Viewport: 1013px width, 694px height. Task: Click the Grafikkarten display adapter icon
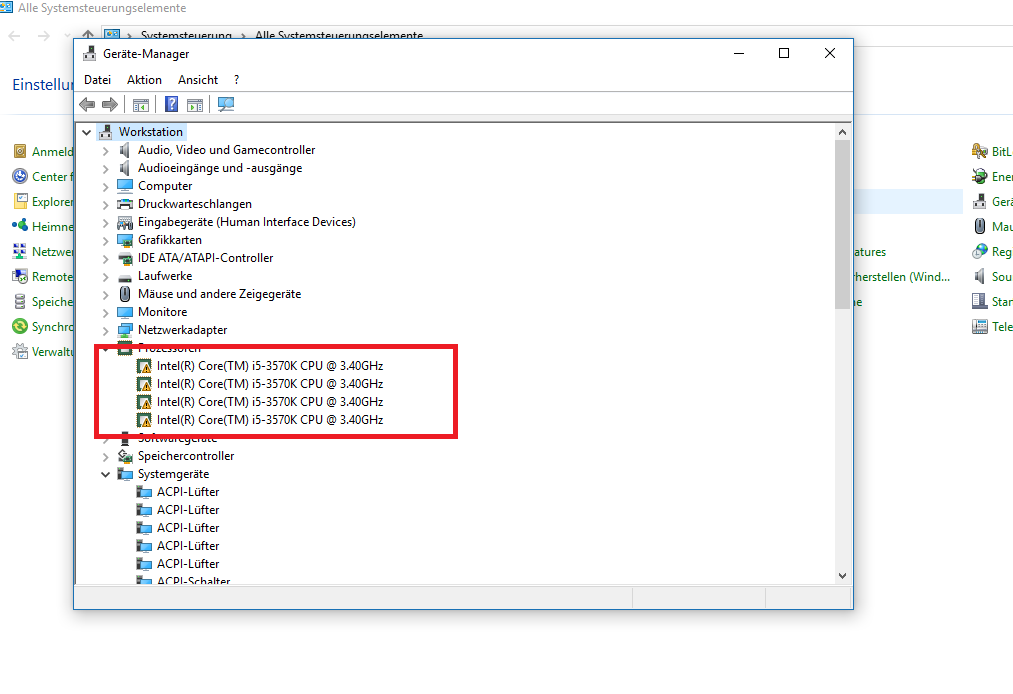[x=125, y=240]
